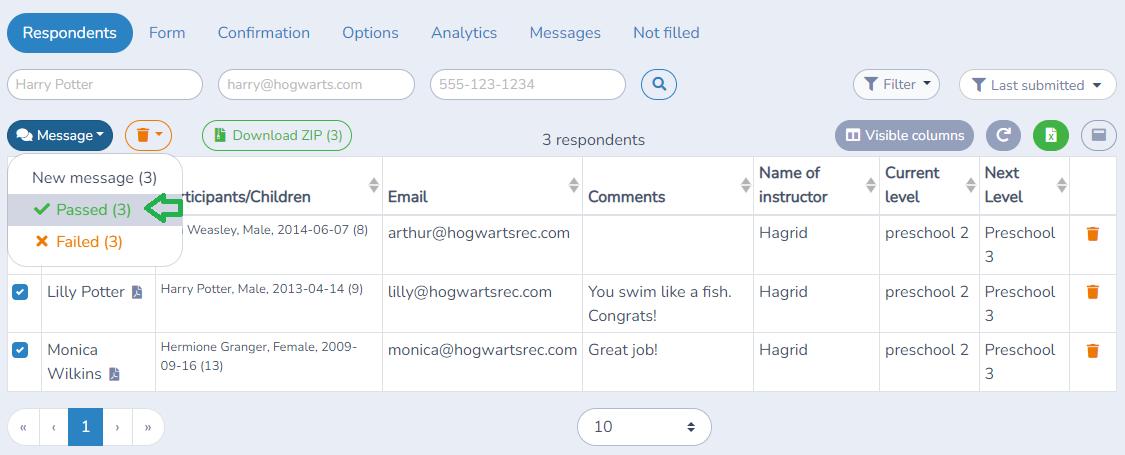Open the PDF icon next to Lilly Potter
This screenshot has width=1125, height=455.
click(137, 293)
